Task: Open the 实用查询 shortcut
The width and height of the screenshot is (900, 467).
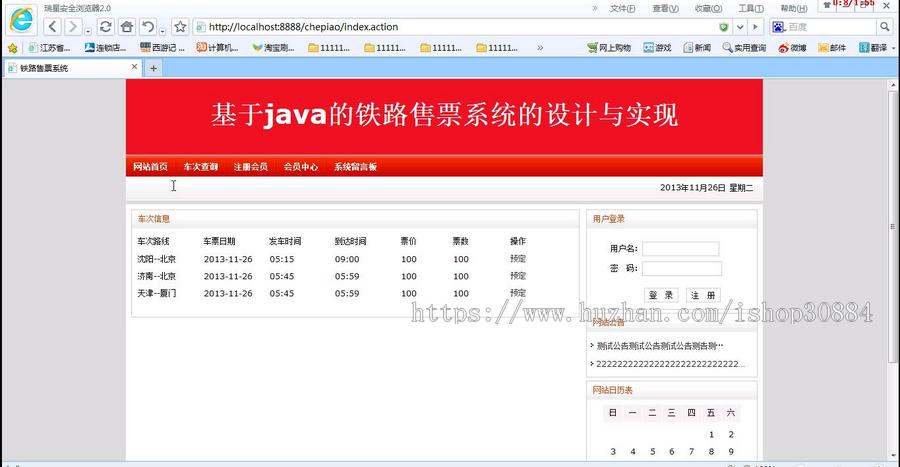Action: tap(744, 48)
